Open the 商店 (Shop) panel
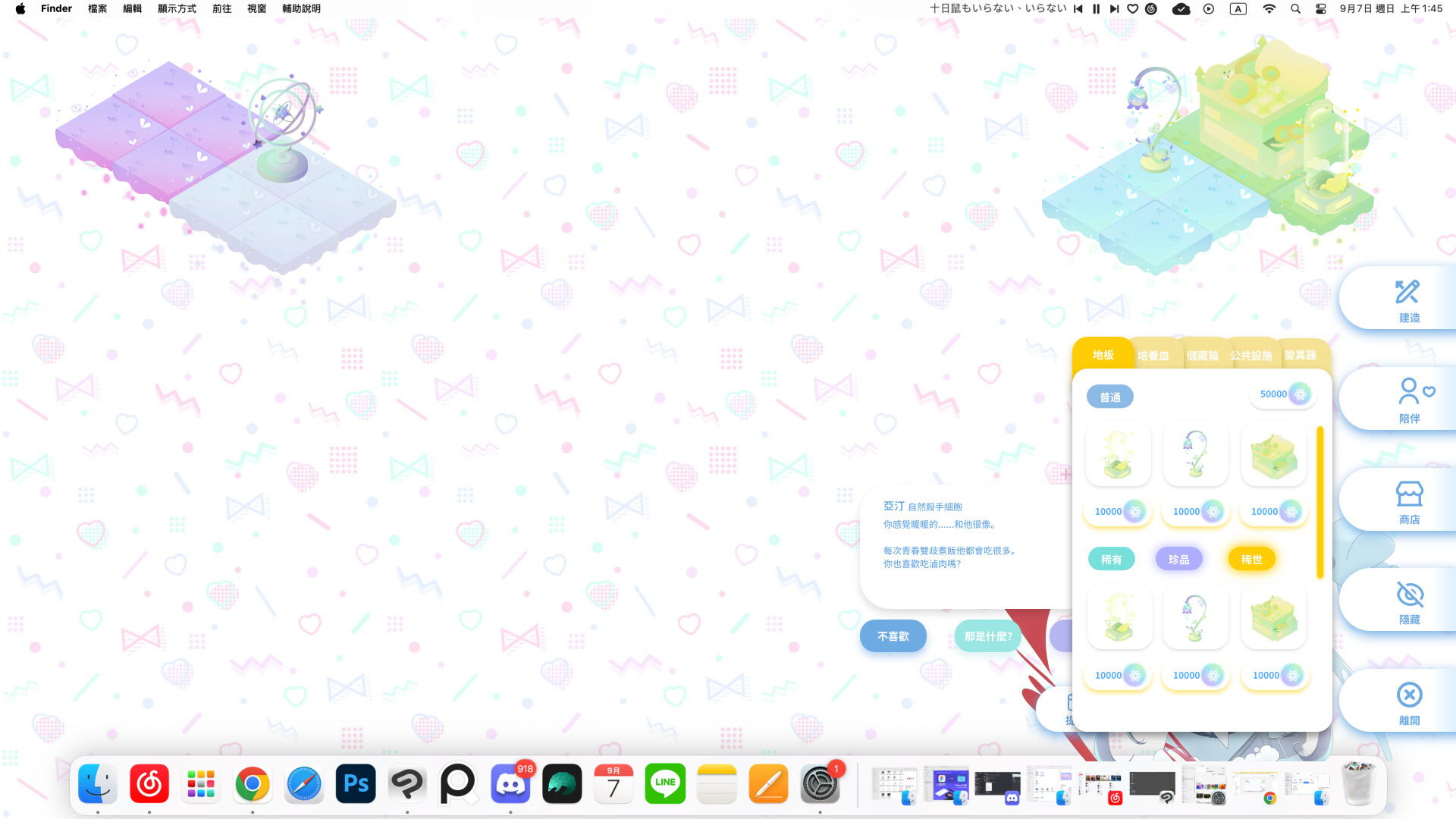 1408,499
